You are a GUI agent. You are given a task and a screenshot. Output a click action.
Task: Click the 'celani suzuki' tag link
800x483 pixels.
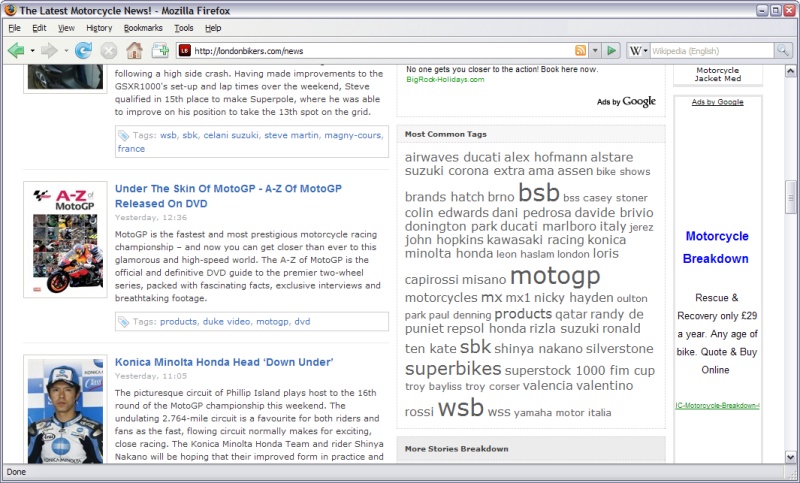pyautogui.click(x=231, y=135)
